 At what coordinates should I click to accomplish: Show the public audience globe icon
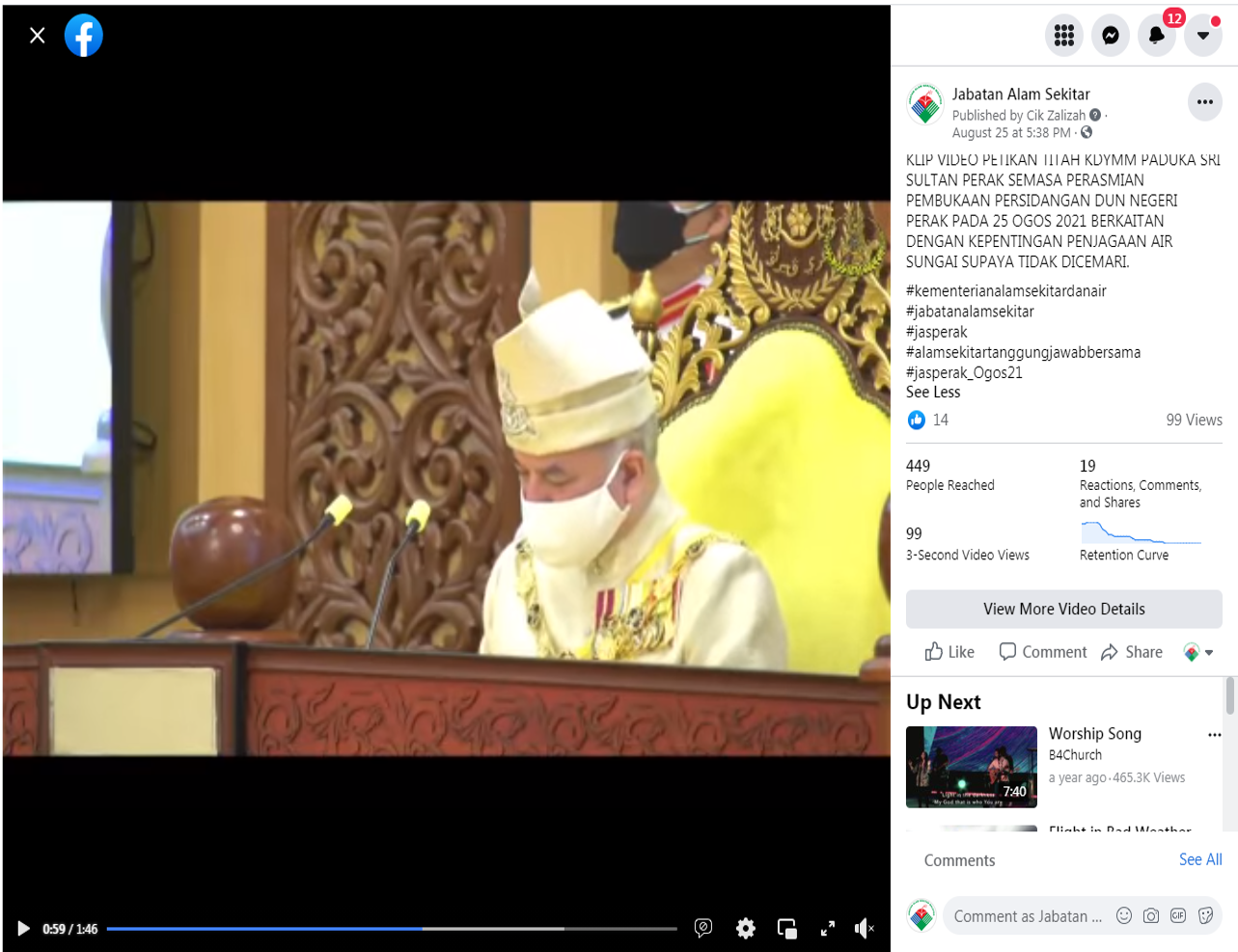[x=1087, y=132]
